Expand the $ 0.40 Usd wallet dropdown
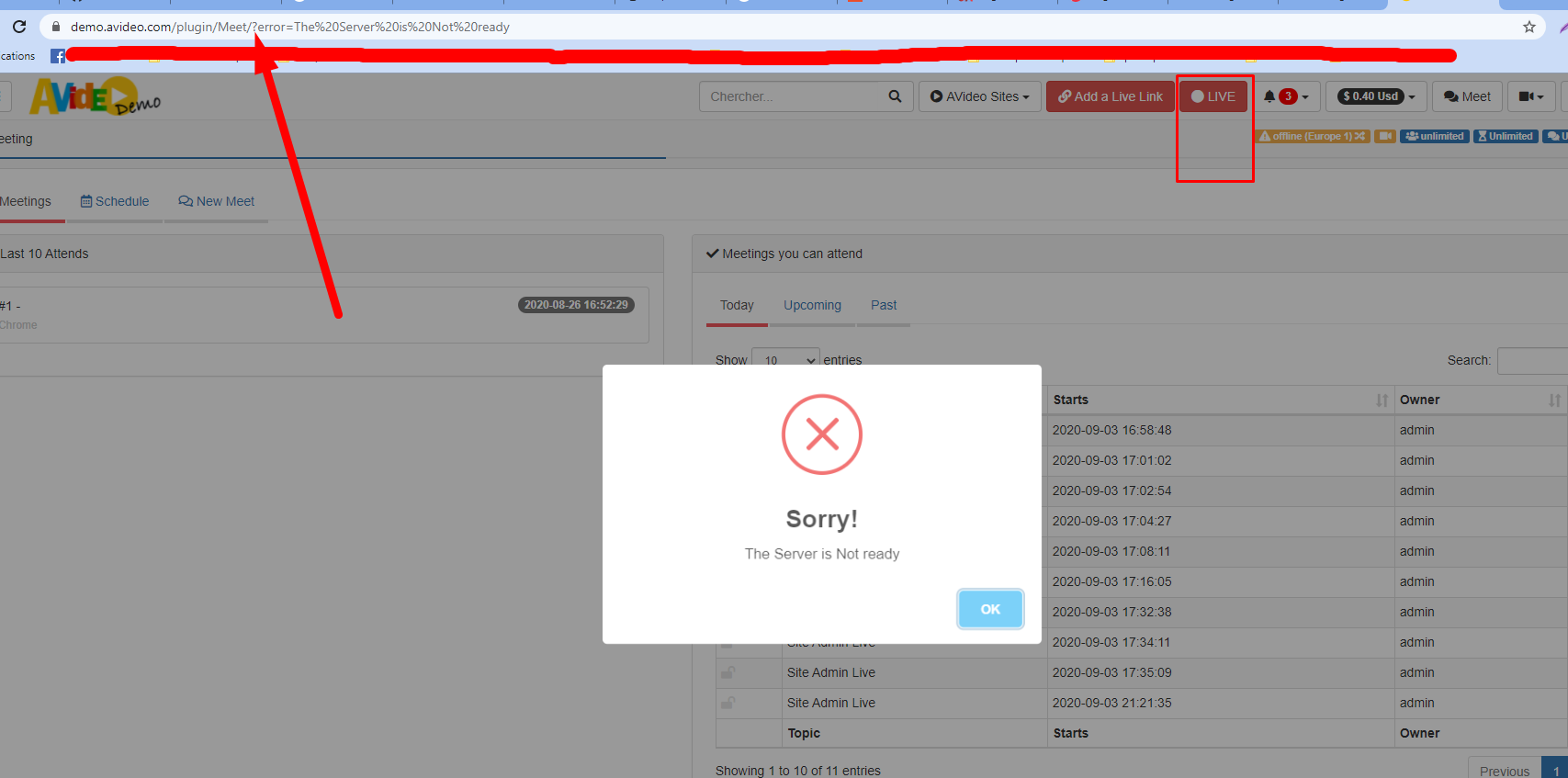1568x778 pixels. (1378, 96)
